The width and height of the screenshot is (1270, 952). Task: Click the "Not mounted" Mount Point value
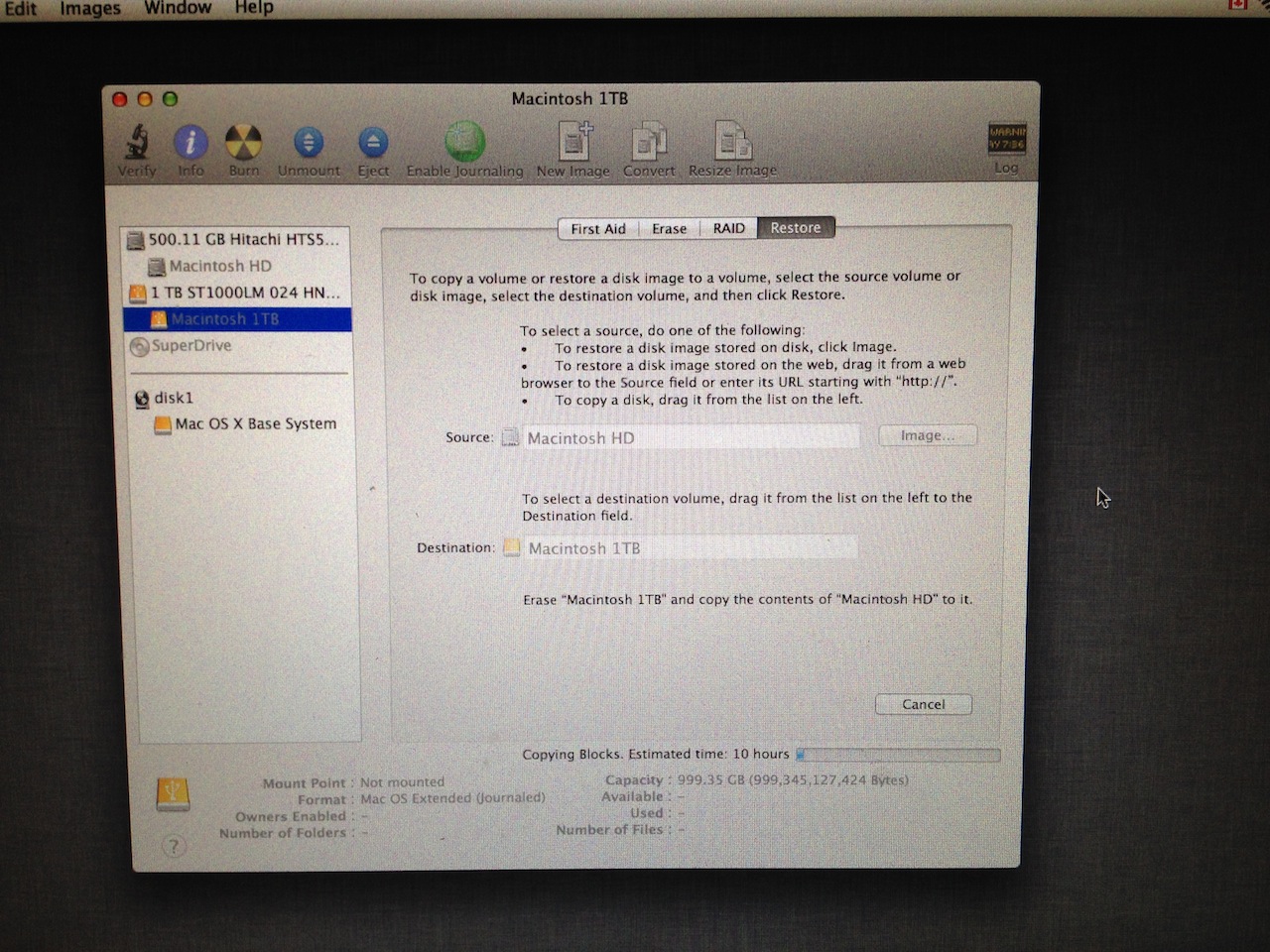(x=402, y=781)
